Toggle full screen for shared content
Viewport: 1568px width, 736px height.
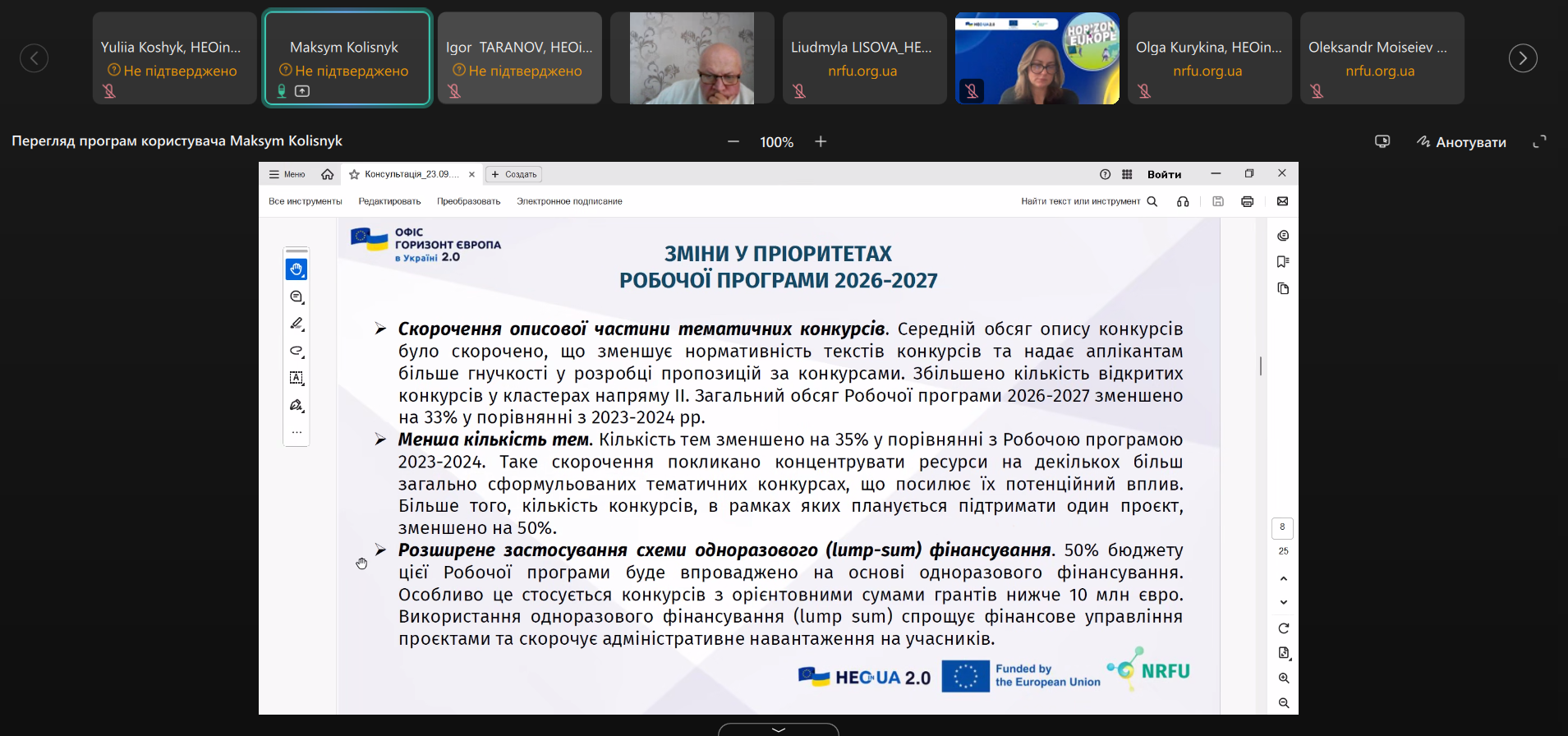[1539, 141]
